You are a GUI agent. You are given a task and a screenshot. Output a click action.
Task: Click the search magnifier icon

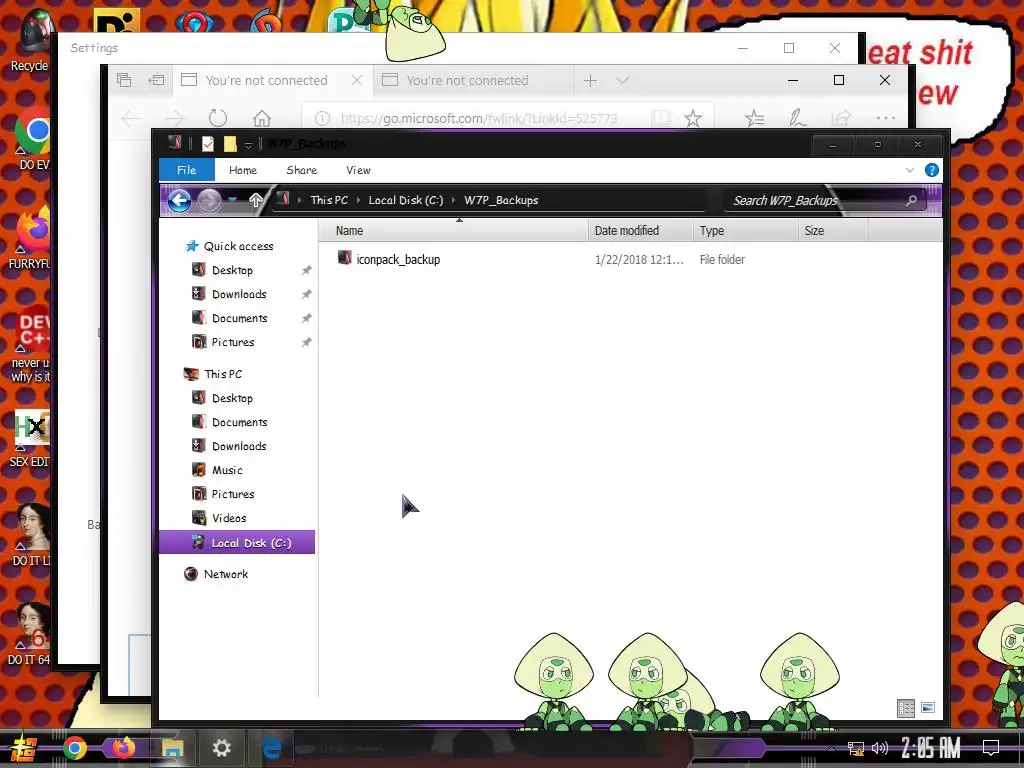pyautogui.click(x=912, y=200)
